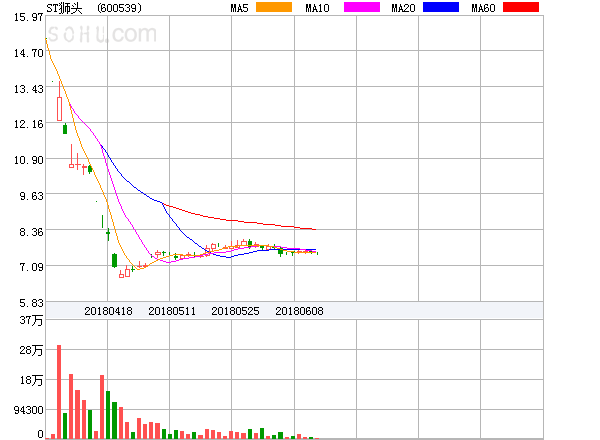Click the MA60 legend label
This screenshot has height=440, width=600.
point(483,8)
